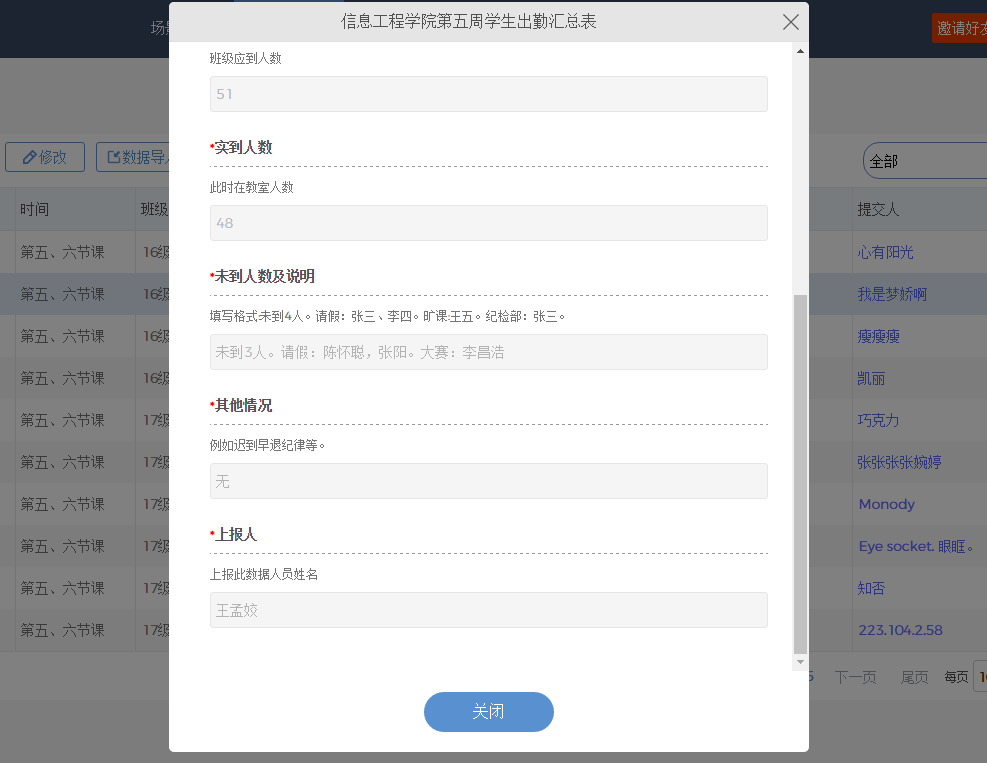Click the 实到人数 field showing 48
987x763 pixels.
(x=488, y=223)
